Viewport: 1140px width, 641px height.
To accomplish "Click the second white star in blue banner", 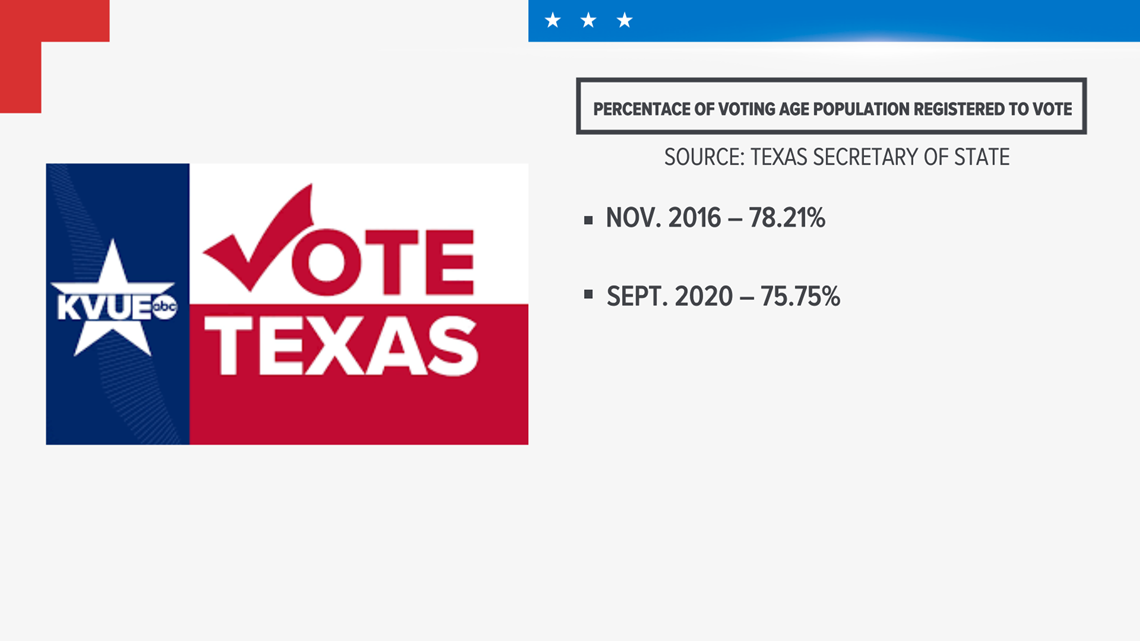I will point(588,20).
